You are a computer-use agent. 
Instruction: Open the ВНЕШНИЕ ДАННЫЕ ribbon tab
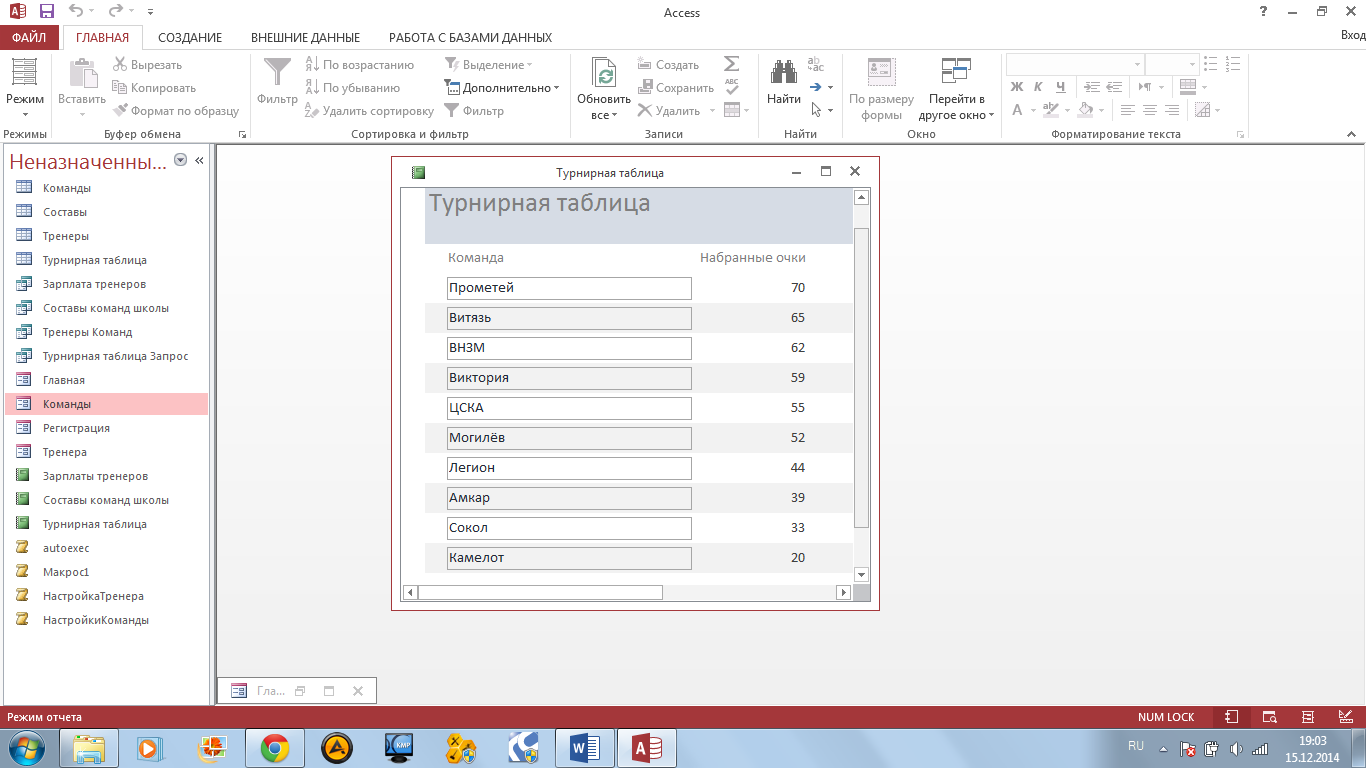click(x=305, y=38)
